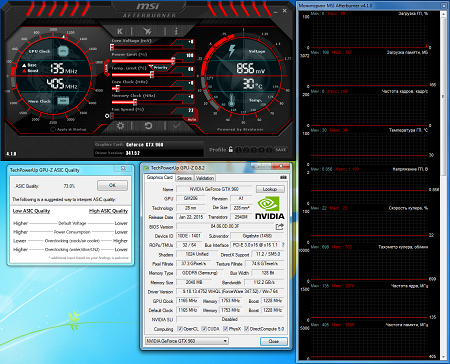Screen dimensions: 450x364
Task: Minimize the MSI Afterburner window
Action: [276, 11]
